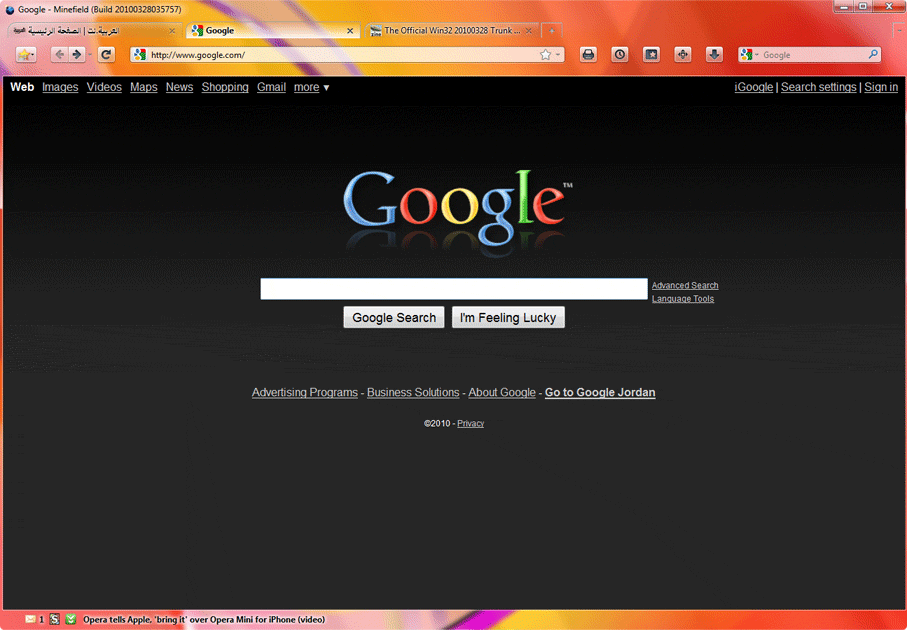Screen dimensions: 907x630
Task: Click the green arrow status bar icon
Action: click(x=71, y=620)
